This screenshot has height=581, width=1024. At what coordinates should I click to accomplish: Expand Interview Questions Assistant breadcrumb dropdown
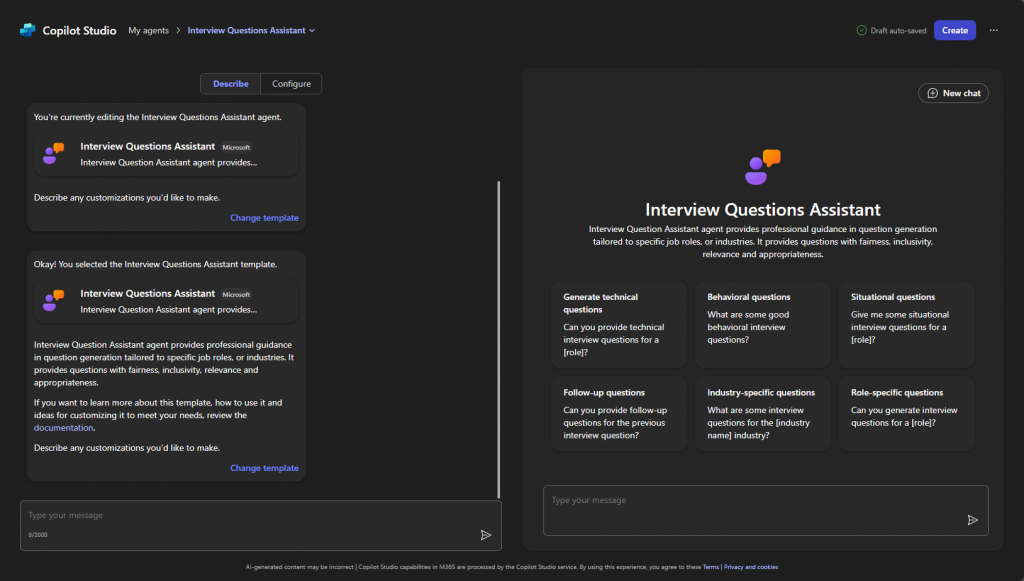(312, 31)
